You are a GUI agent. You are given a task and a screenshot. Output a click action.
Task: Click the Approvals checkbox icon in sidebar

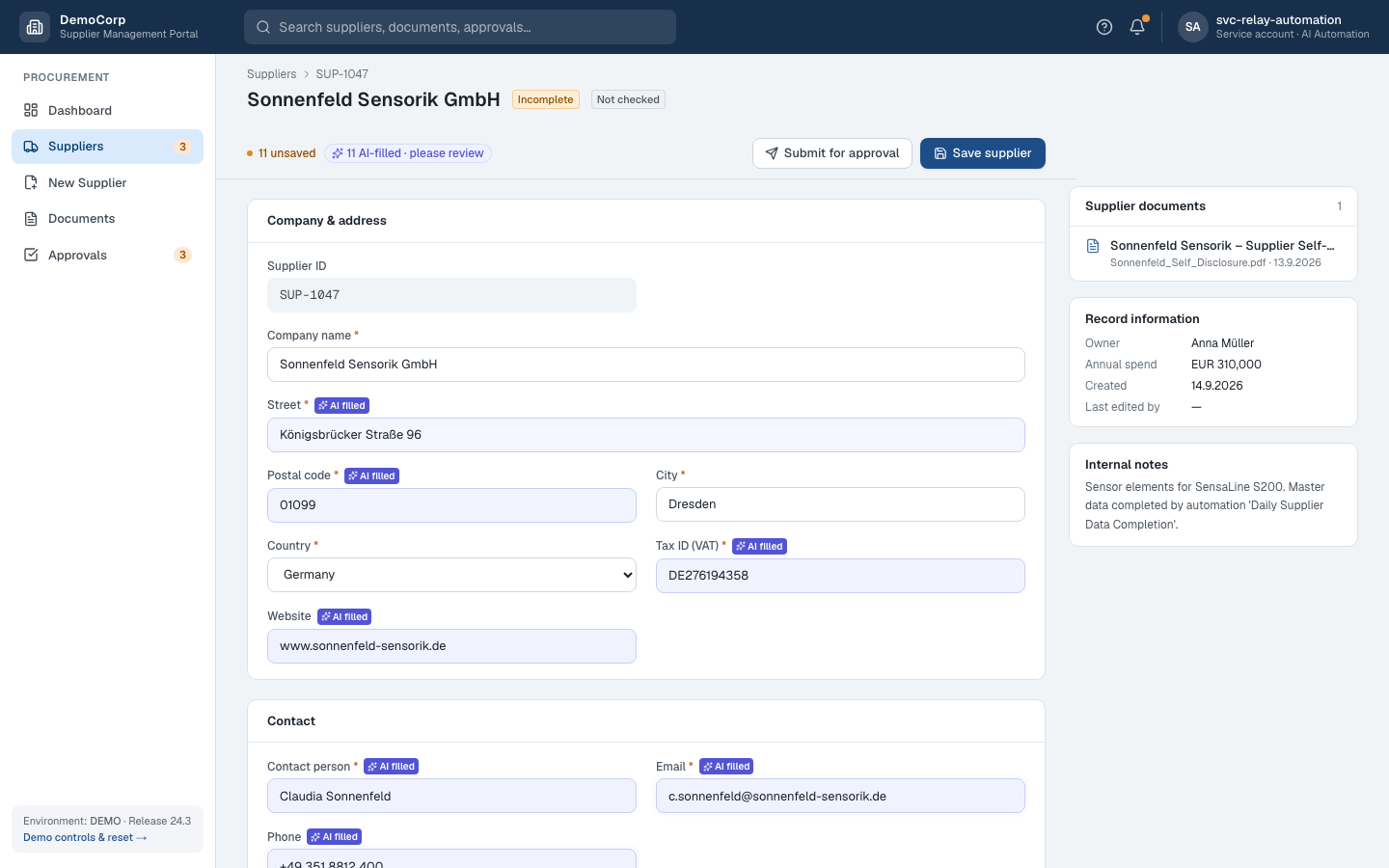(x=31, y=255)
